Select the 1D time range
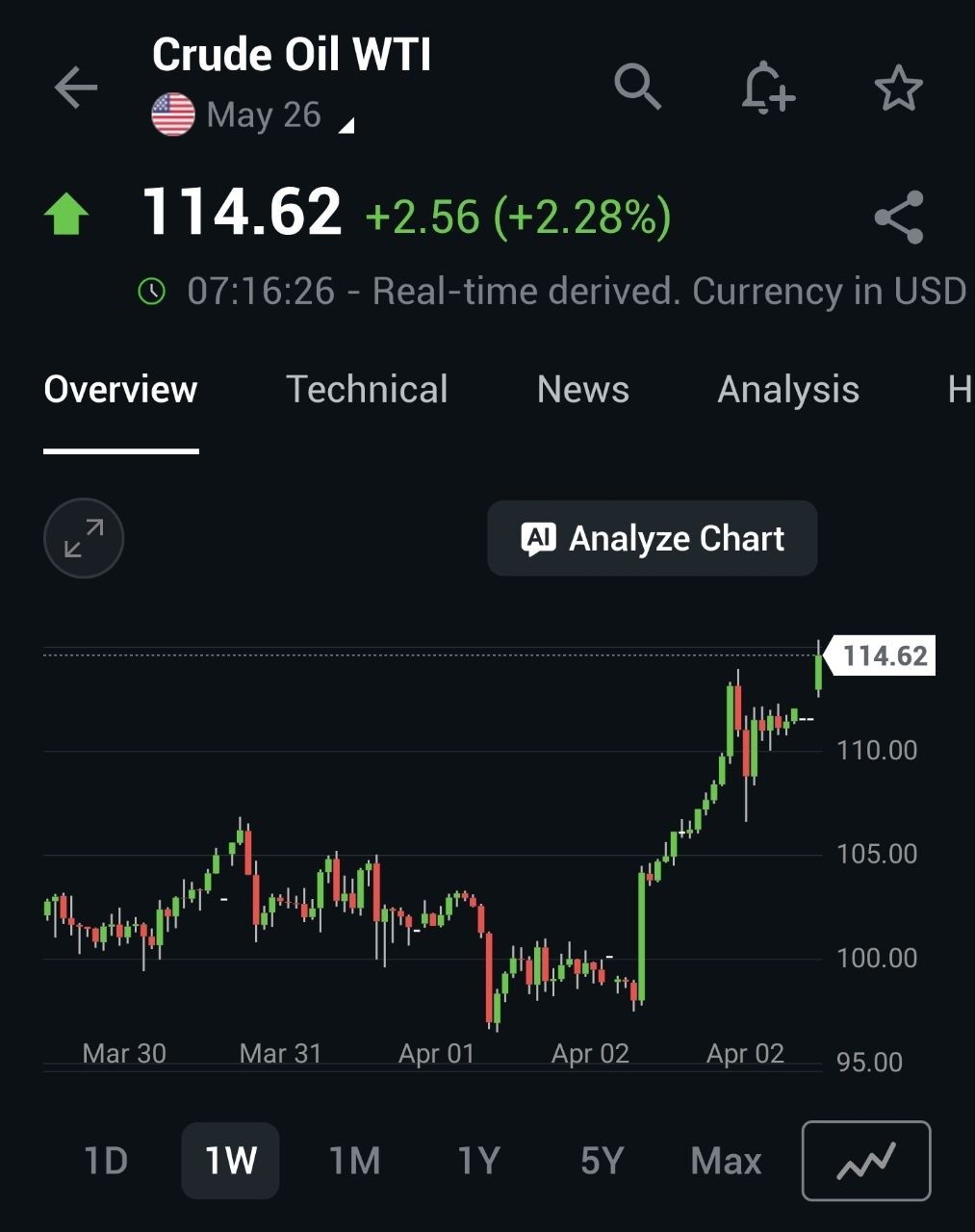 (106, 1161)
